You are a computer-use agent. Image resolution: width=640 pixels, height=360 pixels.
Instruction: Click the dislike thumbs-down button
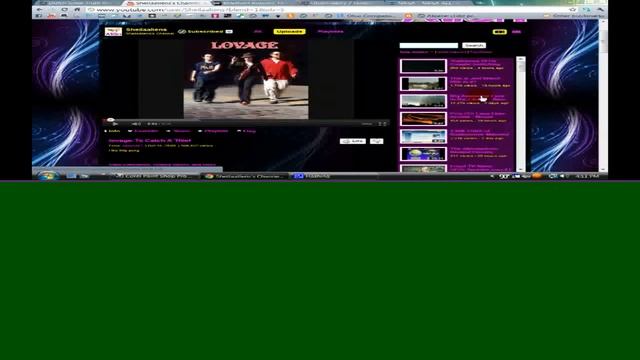tap(376, 141)
